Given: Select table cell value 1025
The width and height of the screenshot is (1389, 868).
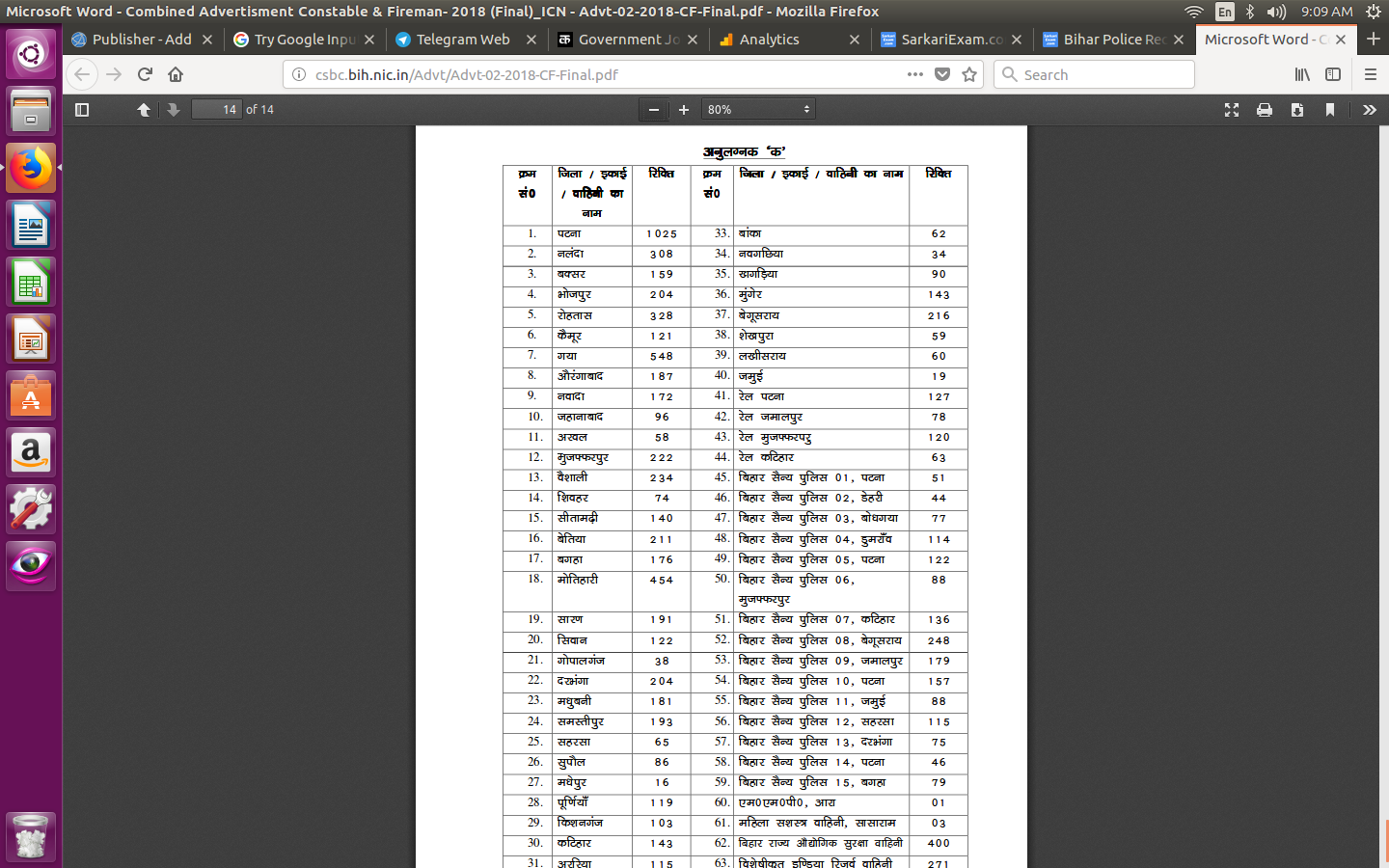Looking at the screenshot, I should (662, 234).
